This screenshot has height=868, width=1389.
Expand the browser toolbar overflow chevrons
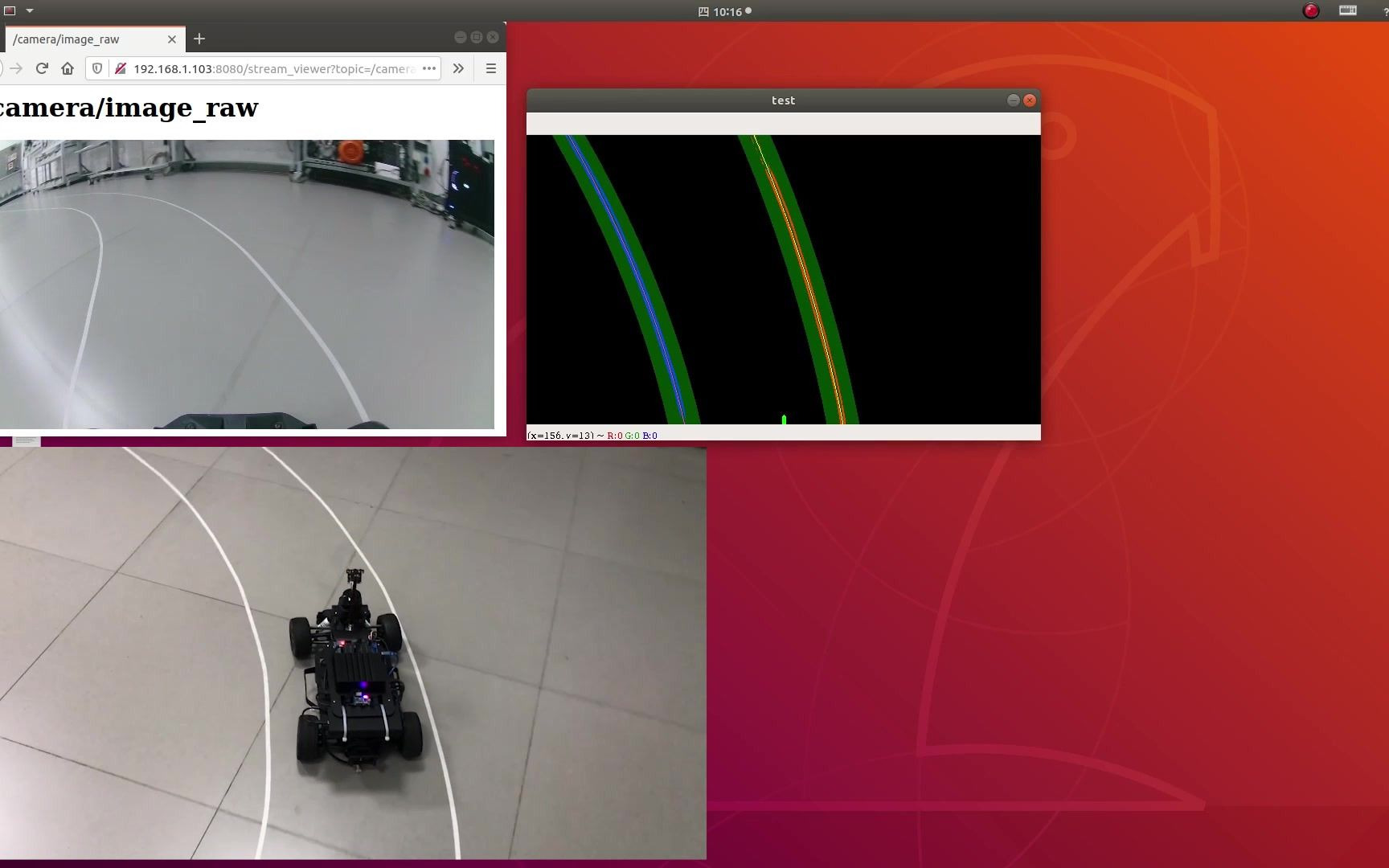click(458, 69)
